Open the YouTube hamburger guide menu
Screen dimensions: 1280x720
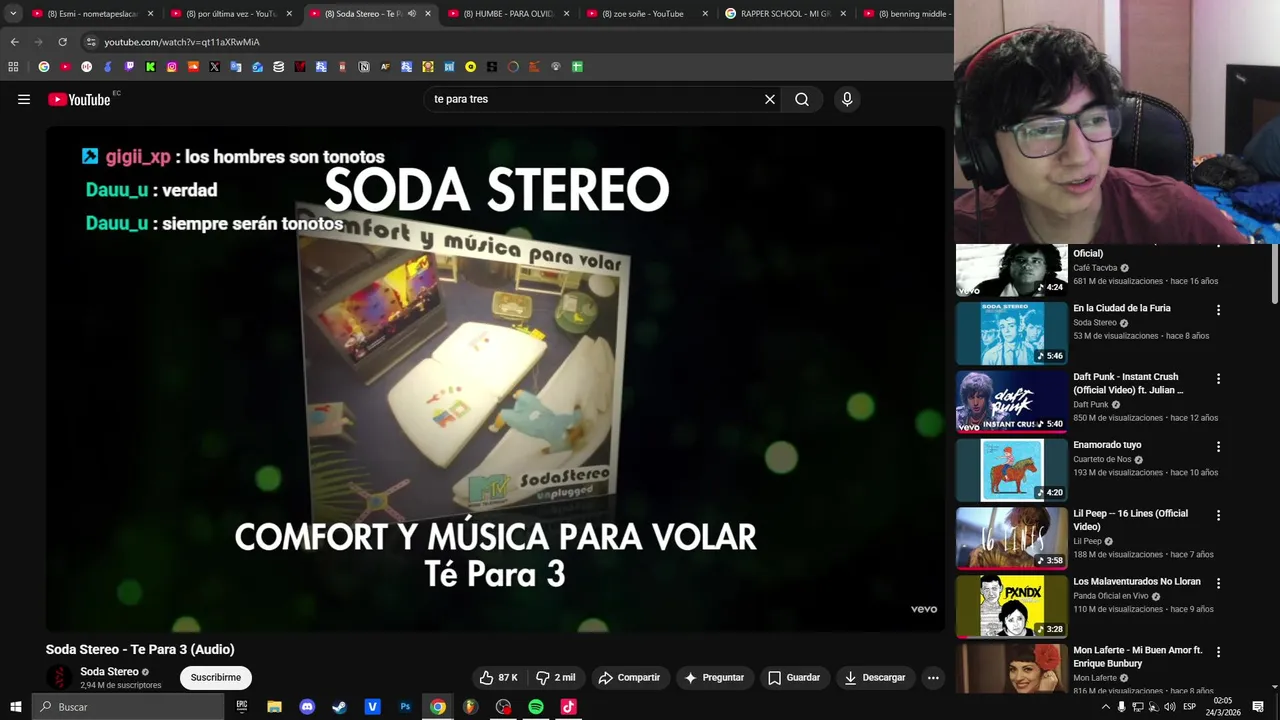pyautogui.click(x=24, y=99)
